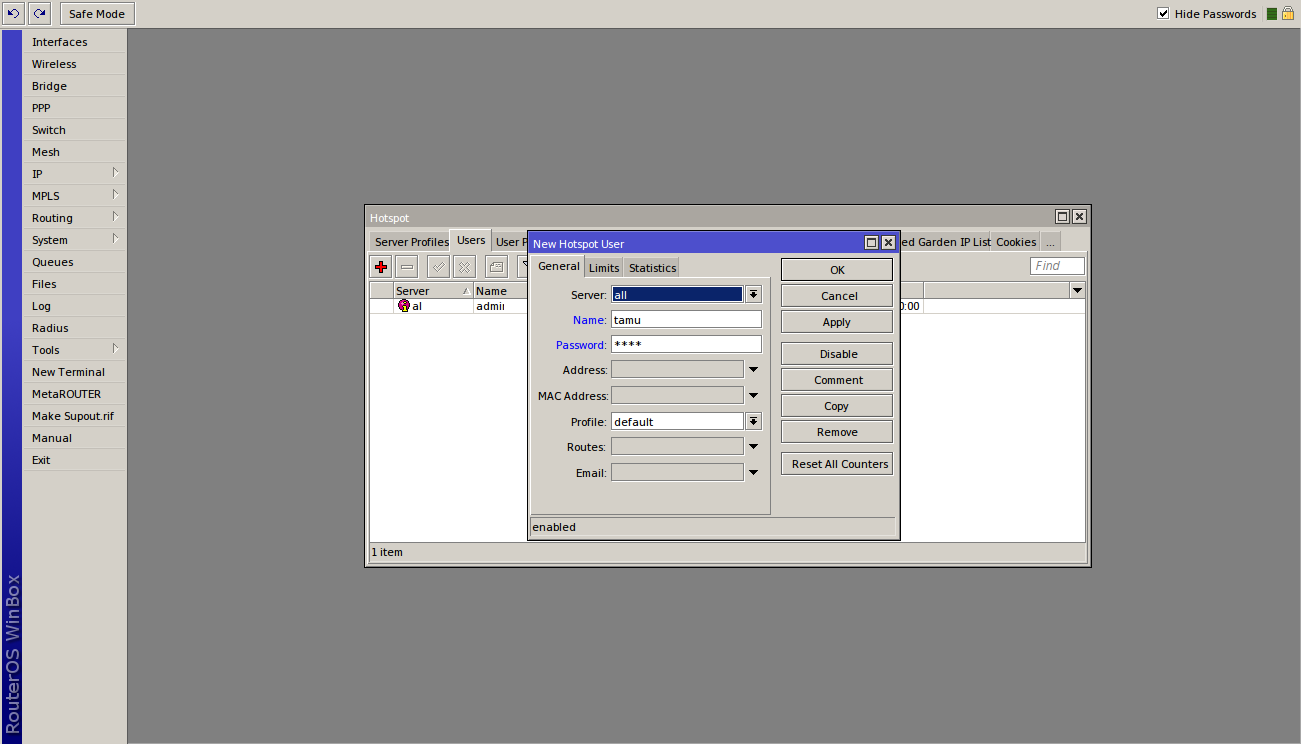1301x744 pixels.
Task: Toggle the Safe Mode button
Action: pos(97,14)
